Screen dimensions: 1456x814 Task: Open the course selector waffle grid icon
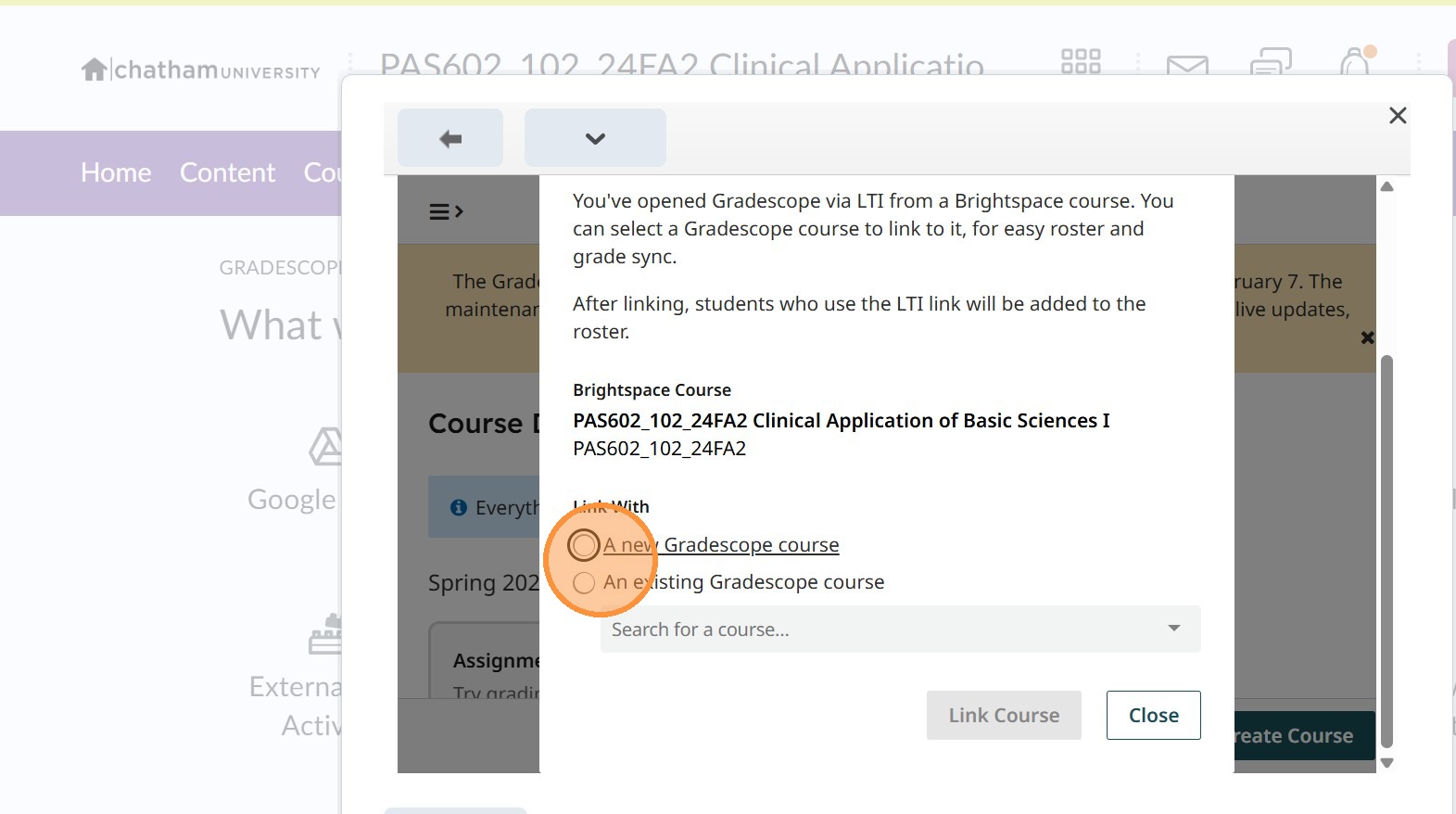point(1081,62)
